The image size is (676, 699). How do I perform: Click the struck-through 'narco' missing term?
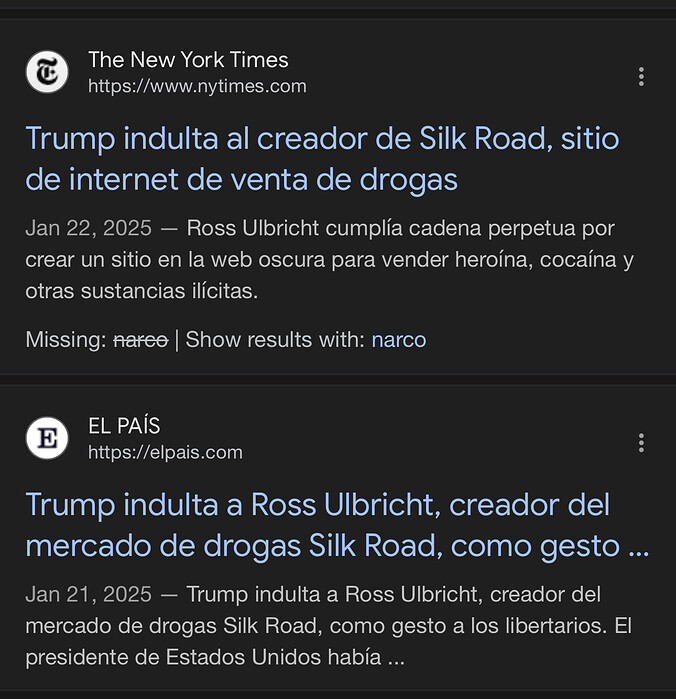coord(140,340)
